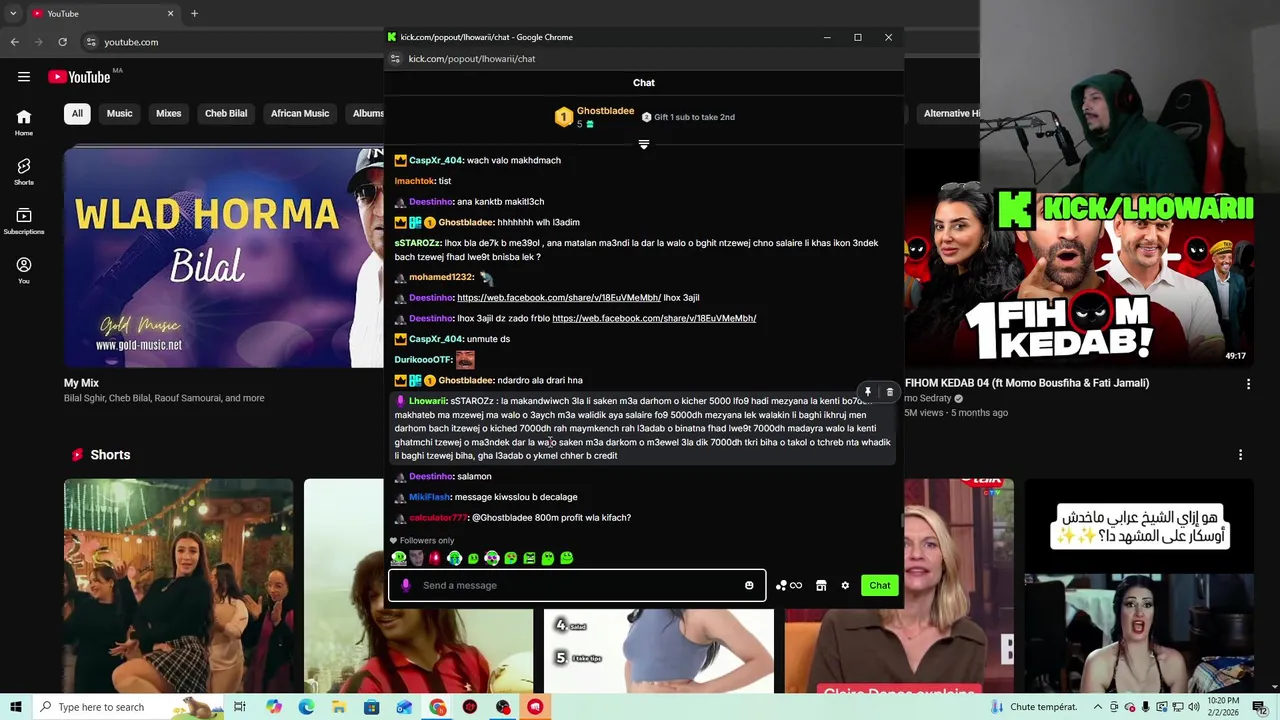Pin Lhowarii's highlighted chat message
This screenshot has height=720, width=1280.
(868, 392)
